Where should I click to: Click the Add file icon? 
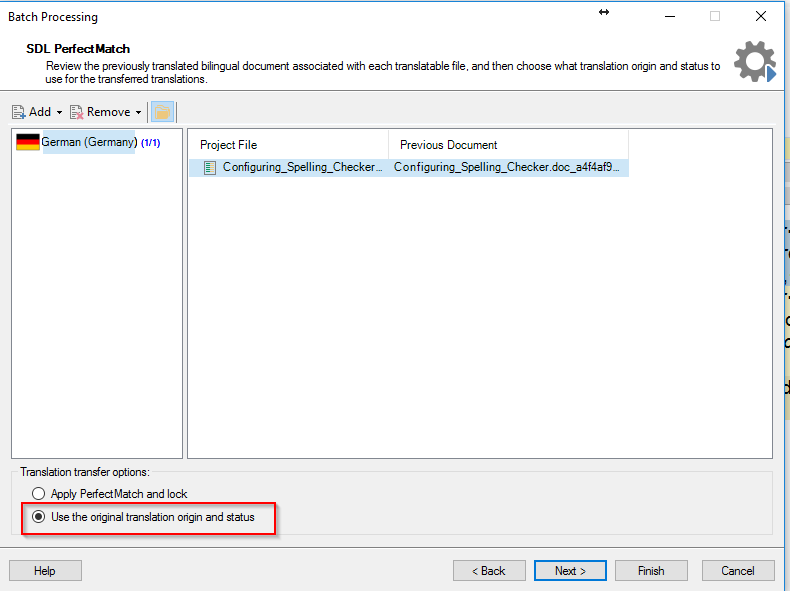click(x=19, y=112)
